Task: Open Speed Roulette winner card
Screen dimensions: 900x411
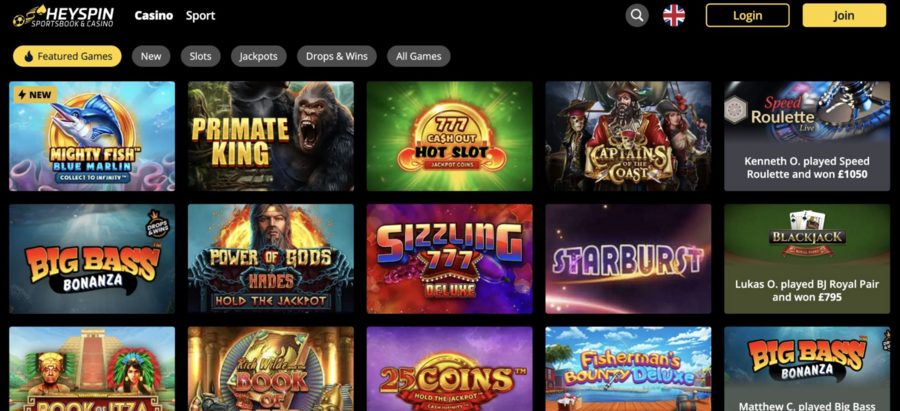Action: (807, 136)
